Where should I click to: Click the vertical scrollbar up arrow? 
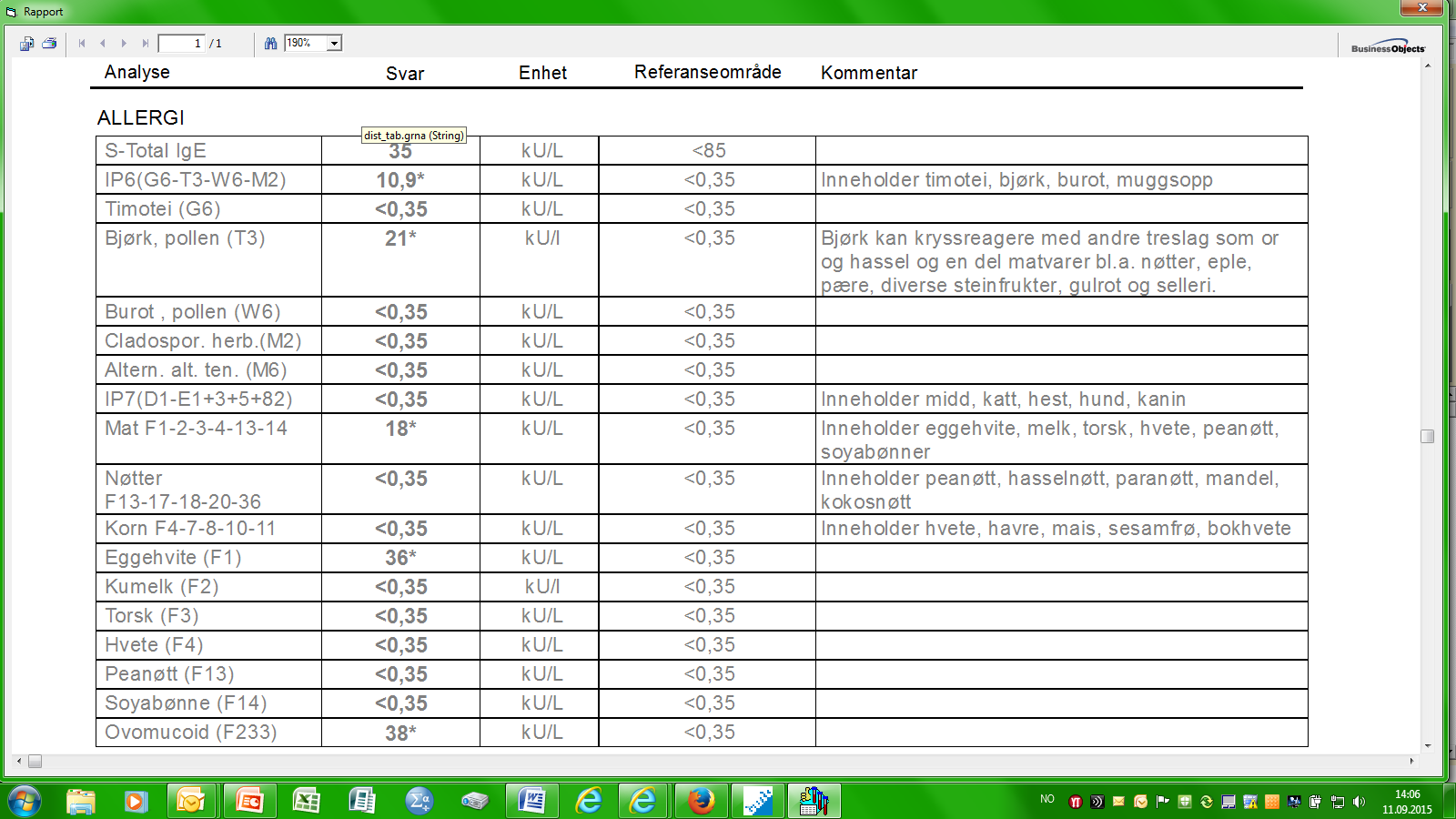pyautogui.click(x=1428, y=66)
